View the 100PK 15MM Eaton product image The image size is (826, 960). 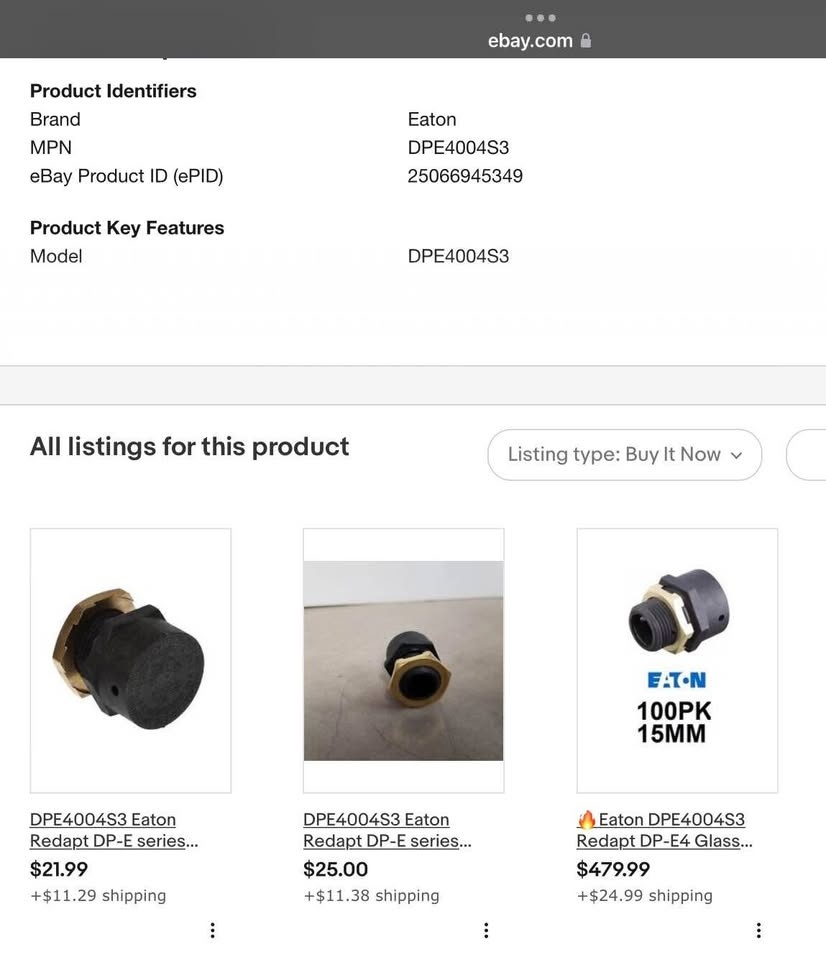677,661
